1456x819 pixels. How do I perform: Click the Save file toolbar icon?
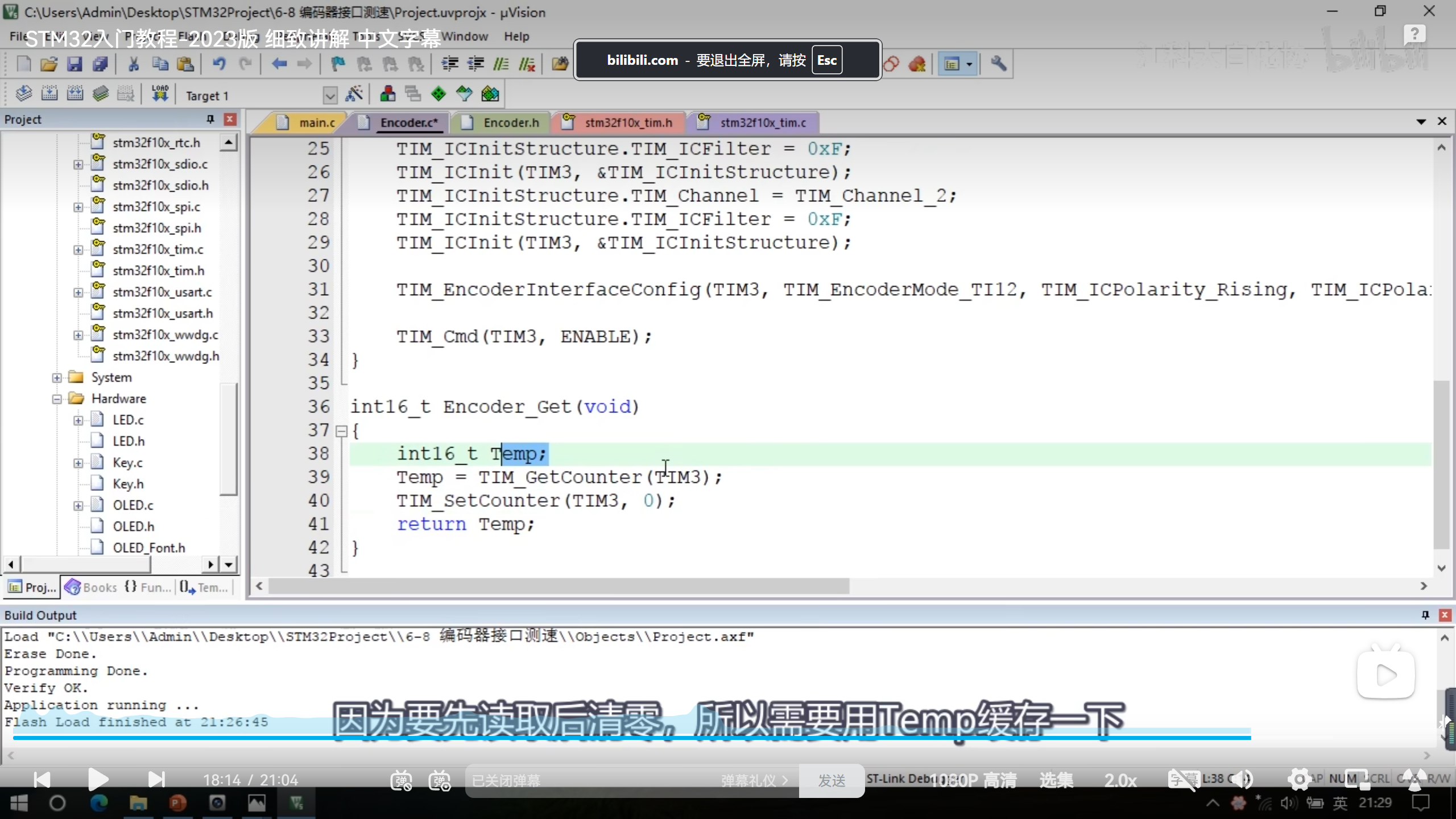point(75,64)
